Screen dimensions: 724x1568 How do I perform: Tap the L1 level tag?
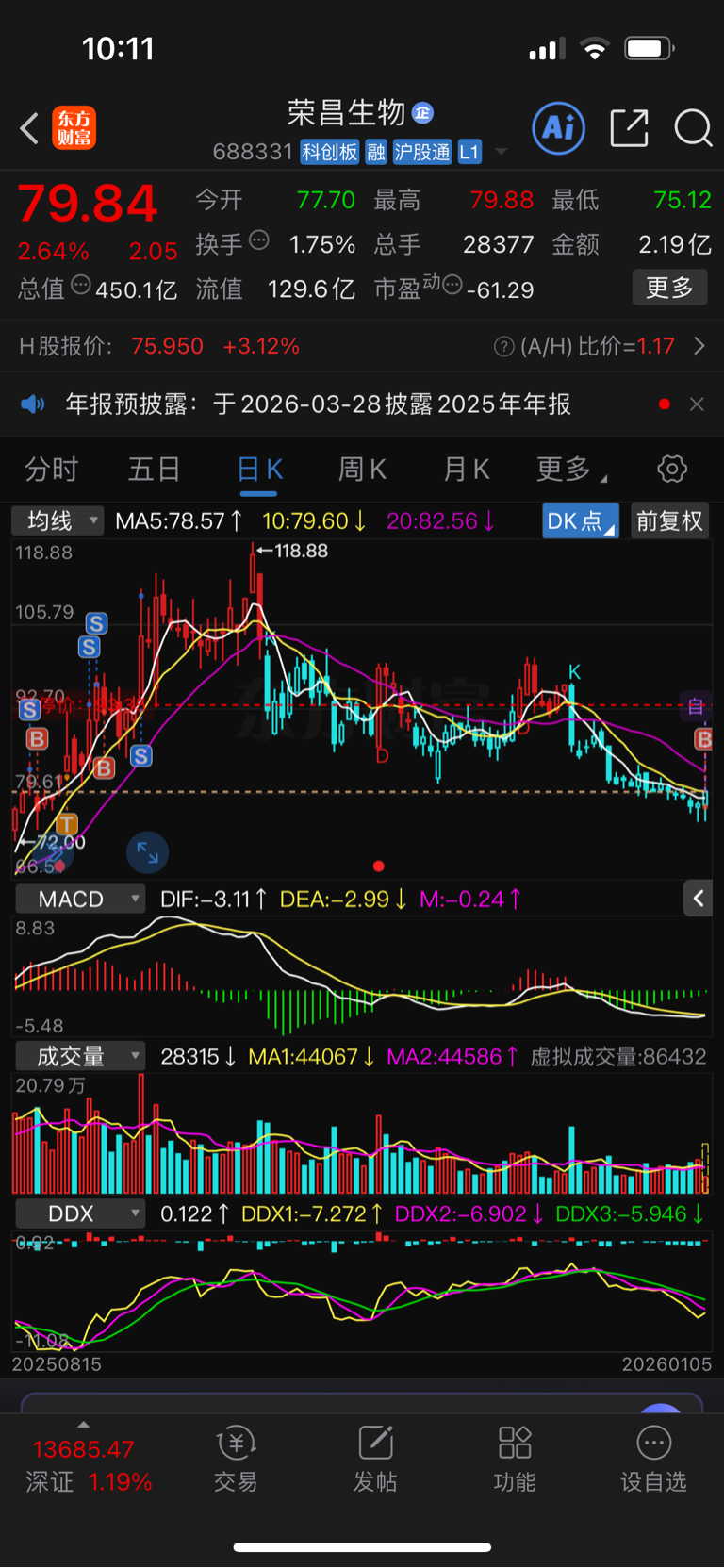[x=469, y=152]
